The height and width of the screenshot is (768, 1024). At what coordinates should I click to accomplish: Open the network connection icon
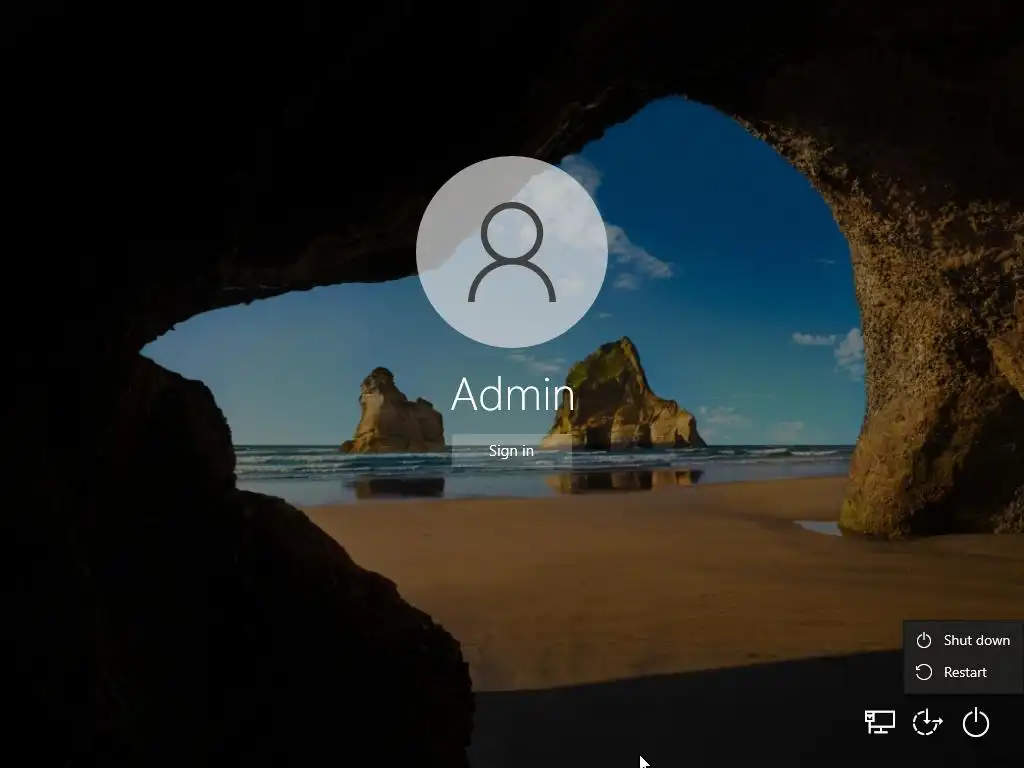click(880, 722)
